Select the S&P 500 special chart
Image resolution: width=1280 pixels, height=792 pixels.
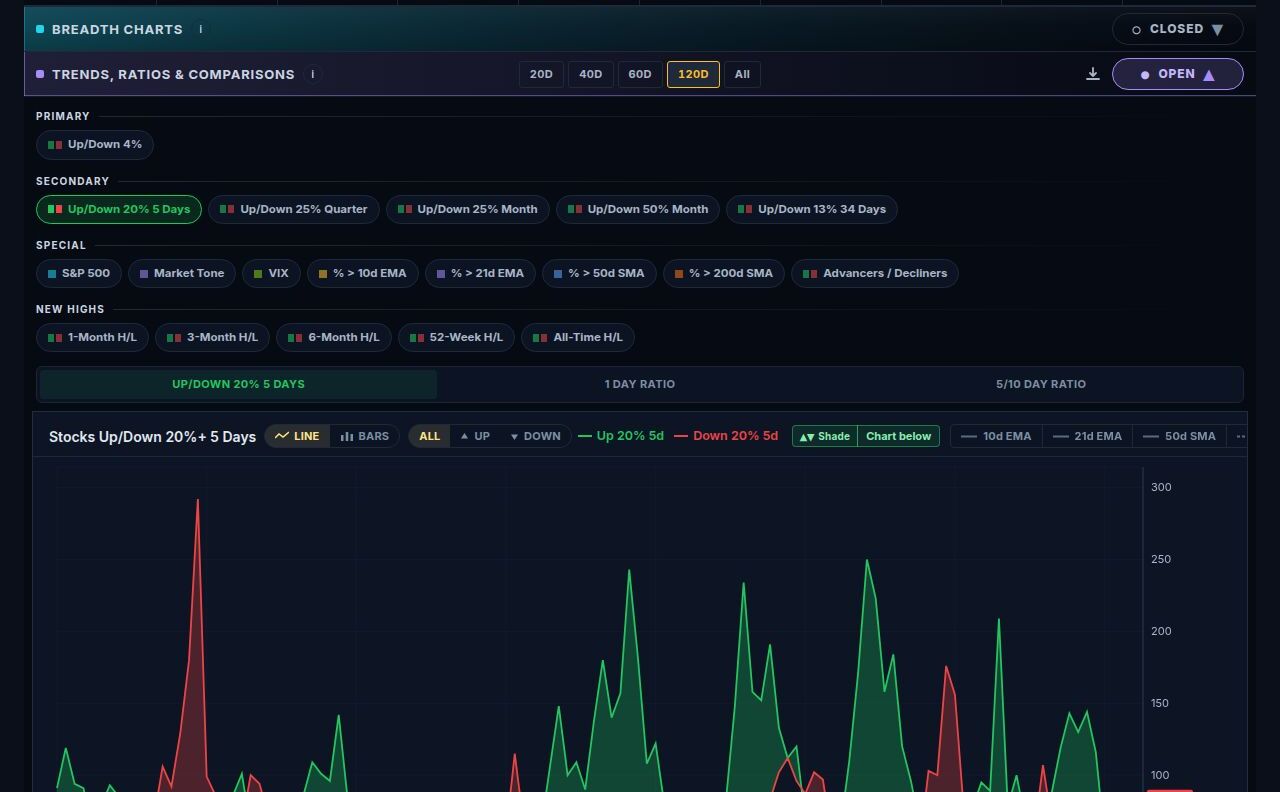click(x=79, y=273)
